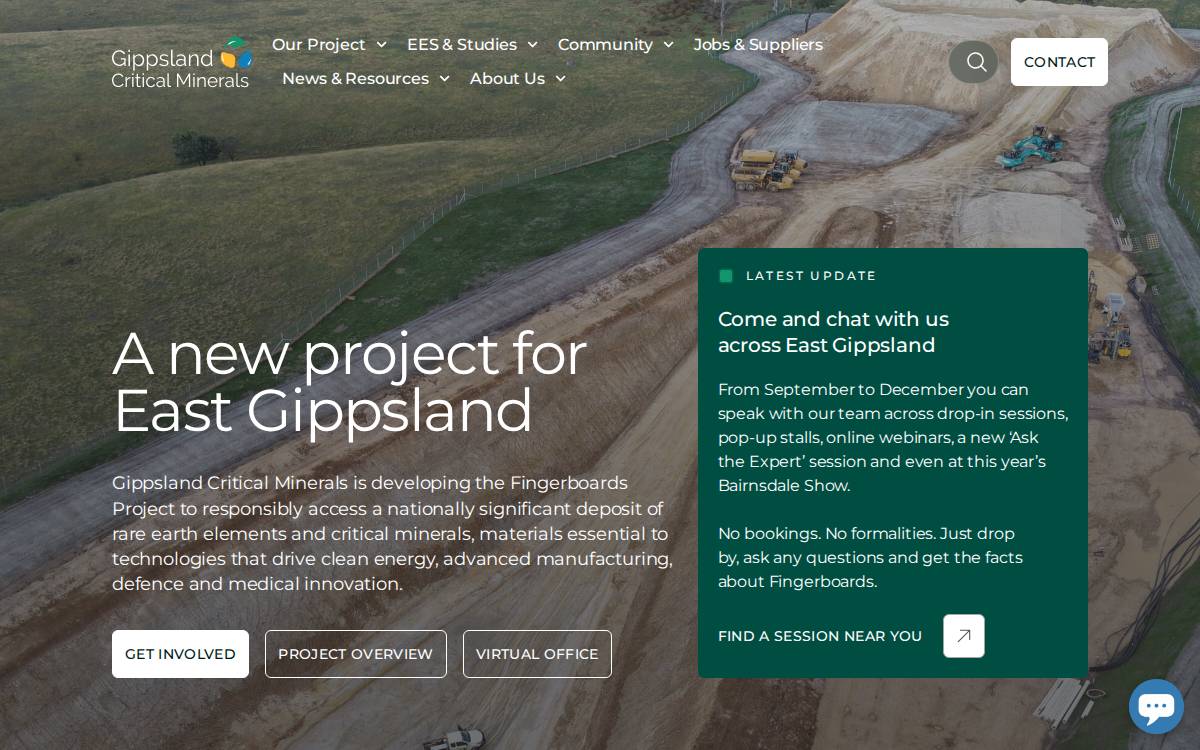This screenshot has width=1200, height=750.
Task: Open the chat bubble widget
Action: click(x=1156, y=707)
